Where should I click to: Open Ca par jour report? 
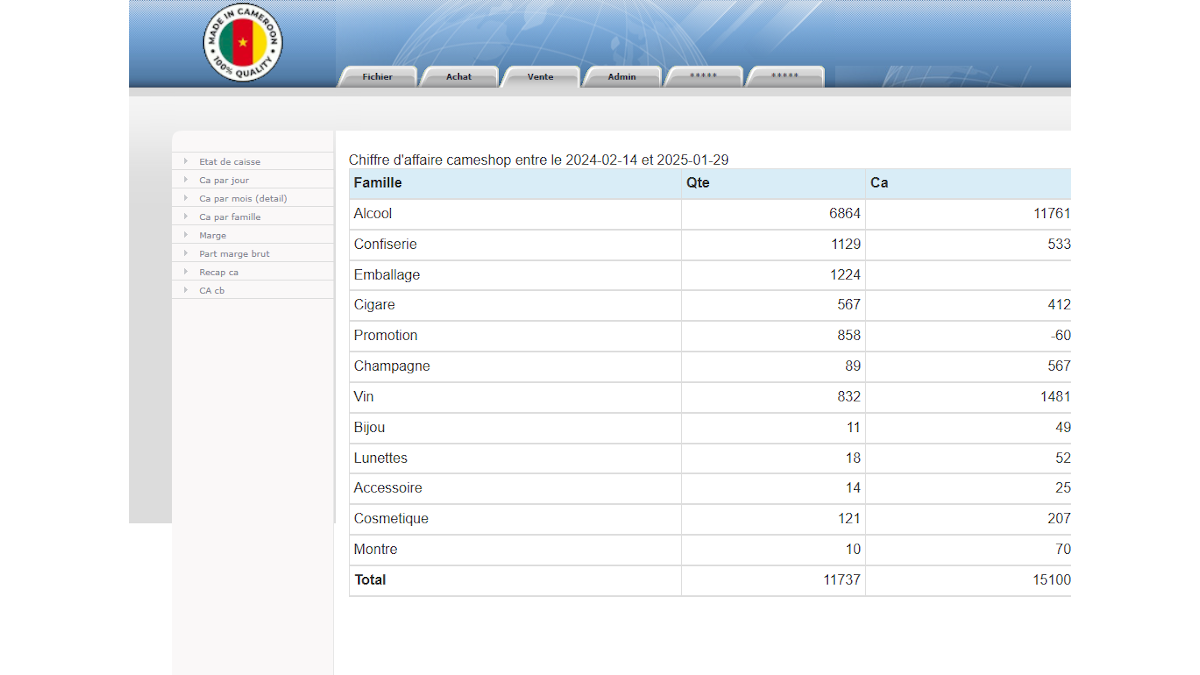224,181
